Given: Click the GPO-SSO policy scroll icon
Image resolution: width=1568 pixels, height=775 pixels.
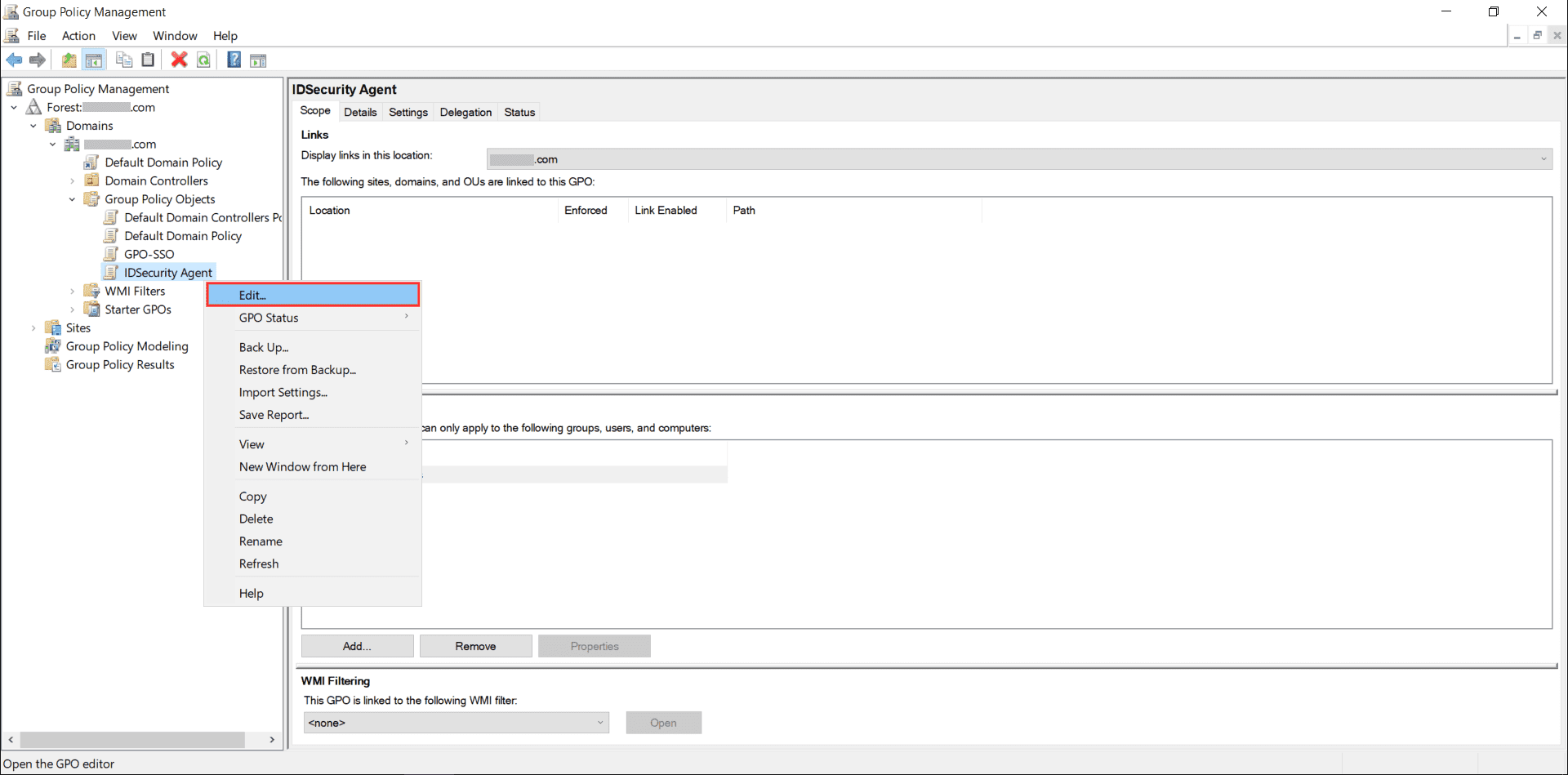Looking at the screenshot, I should (111, 254).
